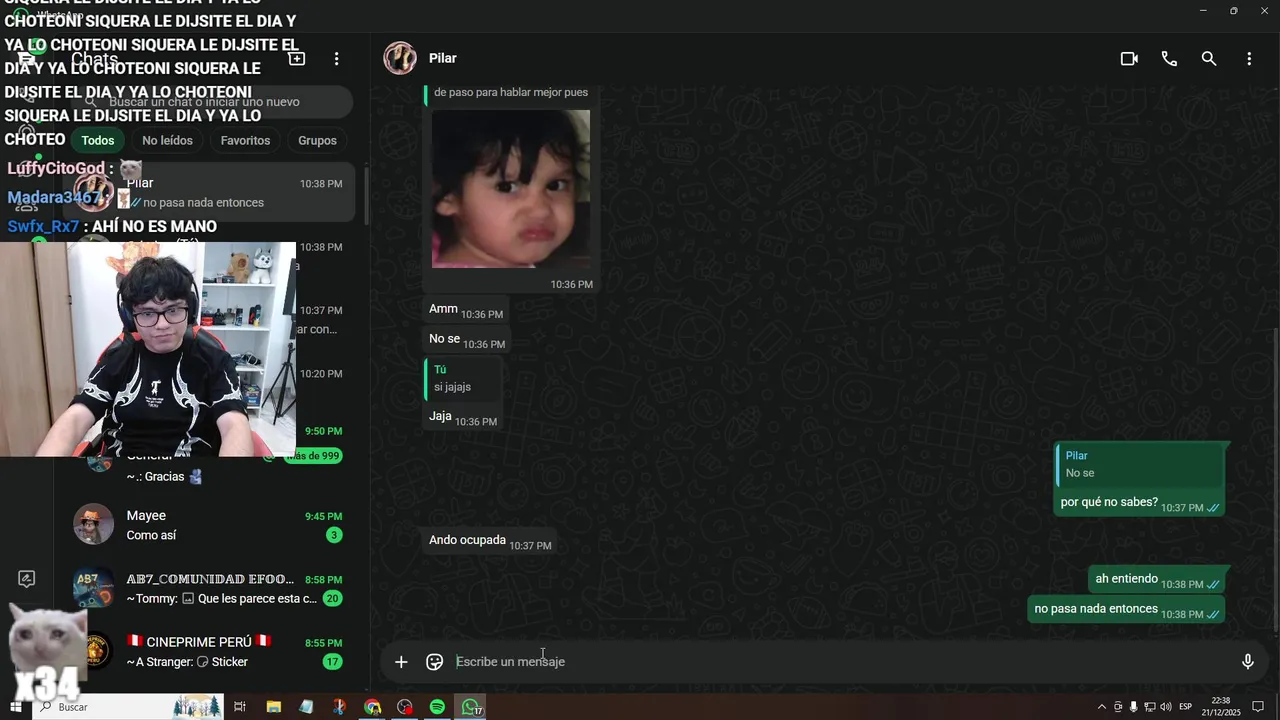Expand the hidden system tray icons chevron
Image resolution: width=1280 pixels, height=720 pixels.
[x=1102, y=707]
